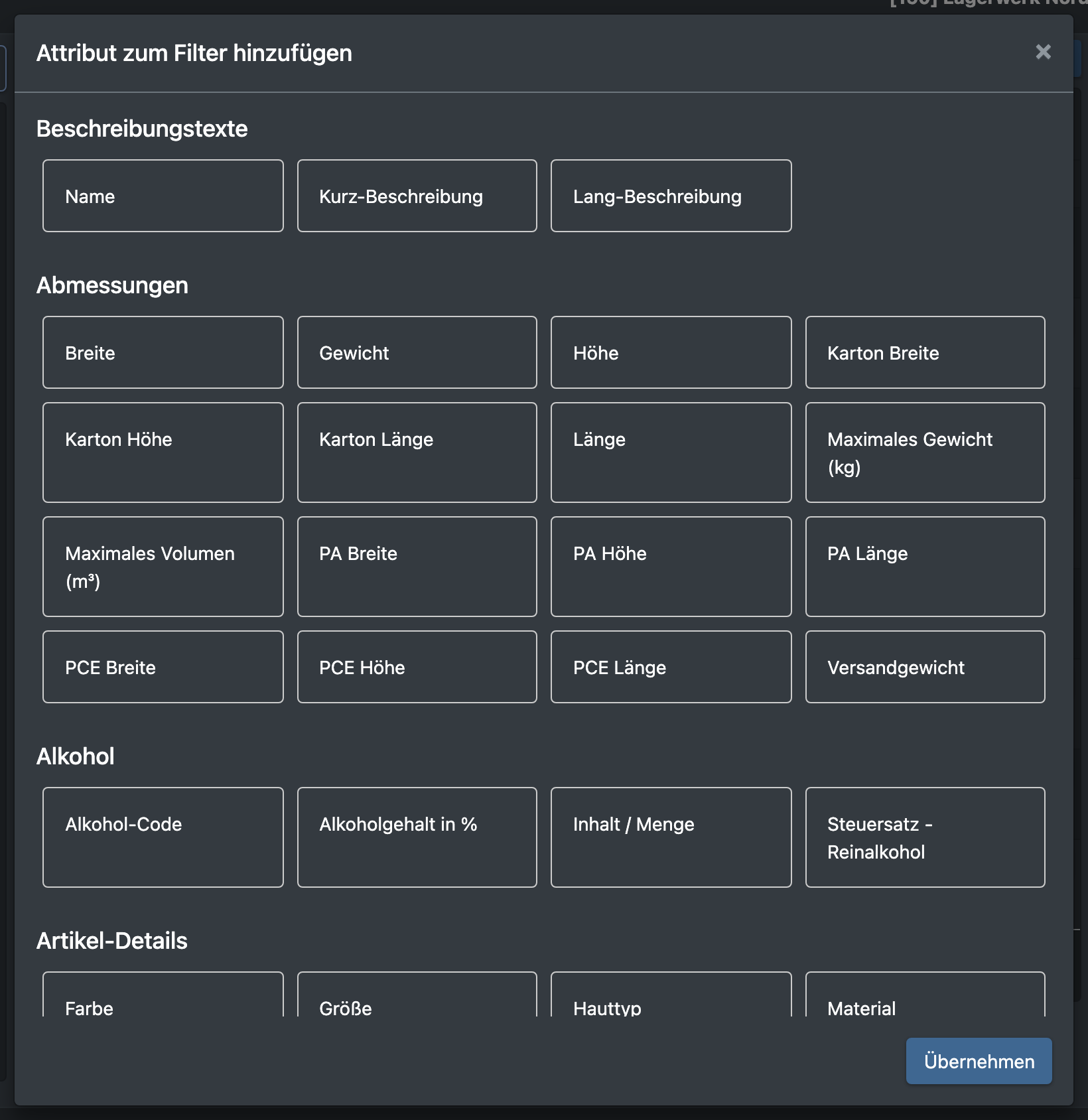Click the Übernehmen button

click(979, 1061)
